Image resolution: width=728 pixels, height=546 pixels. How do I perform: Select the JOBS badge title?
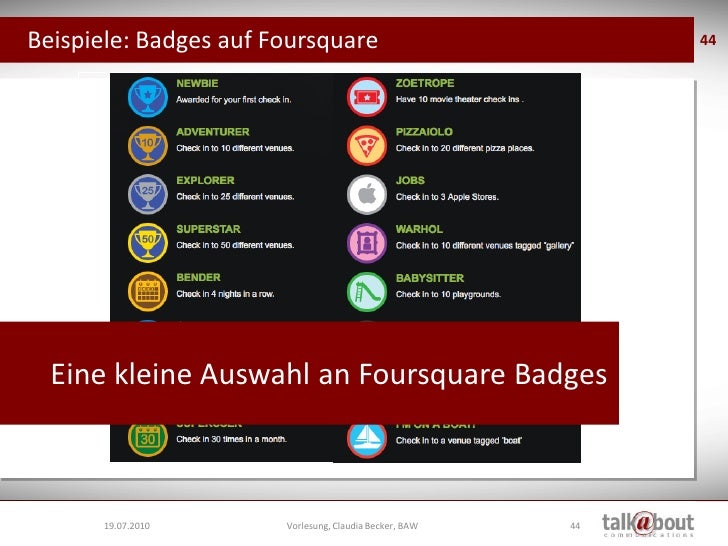tap(410, 180)
